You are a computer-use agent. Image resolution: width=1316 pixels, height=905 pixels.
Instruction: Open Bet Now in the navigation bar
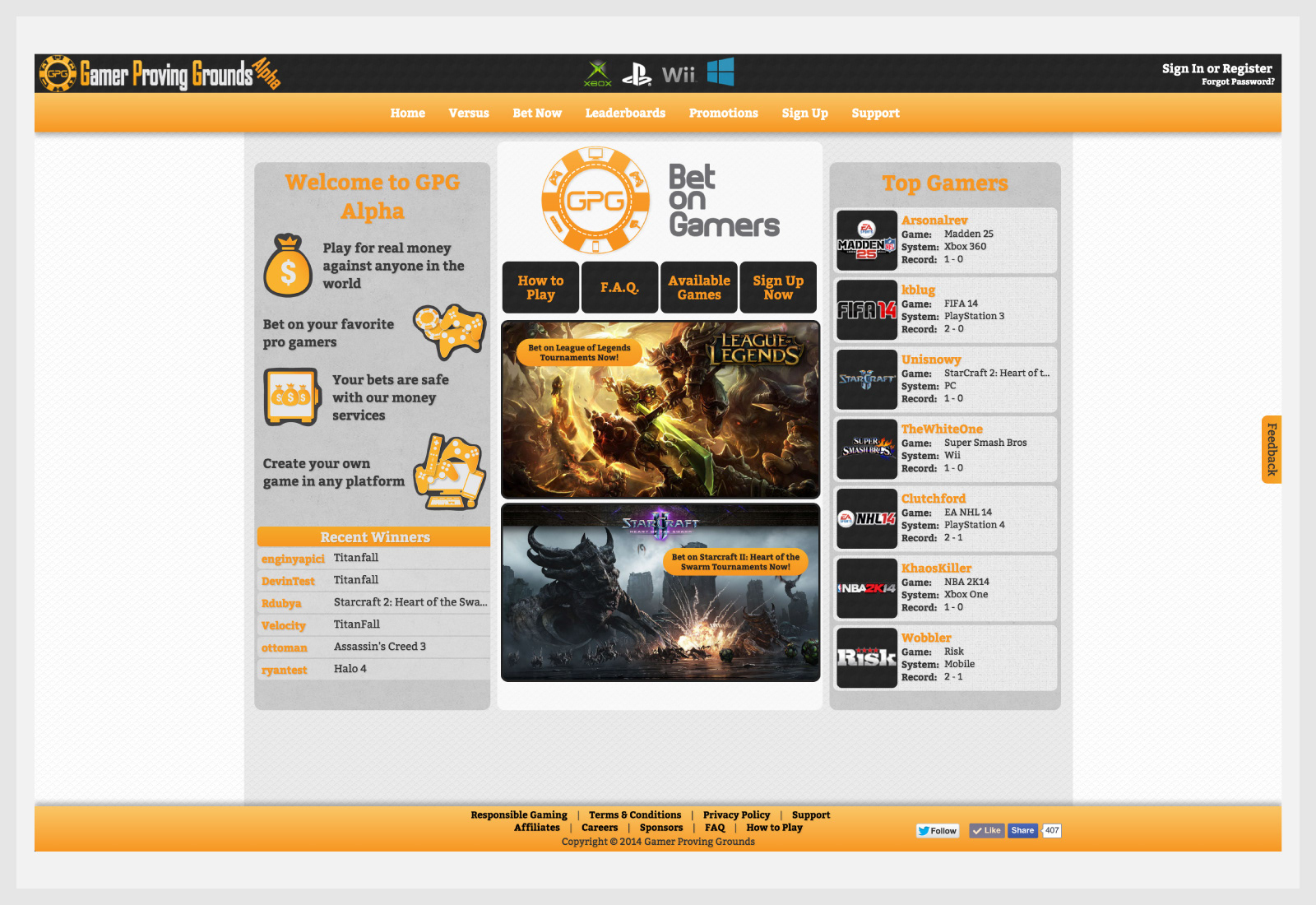[x=537, y=114]
